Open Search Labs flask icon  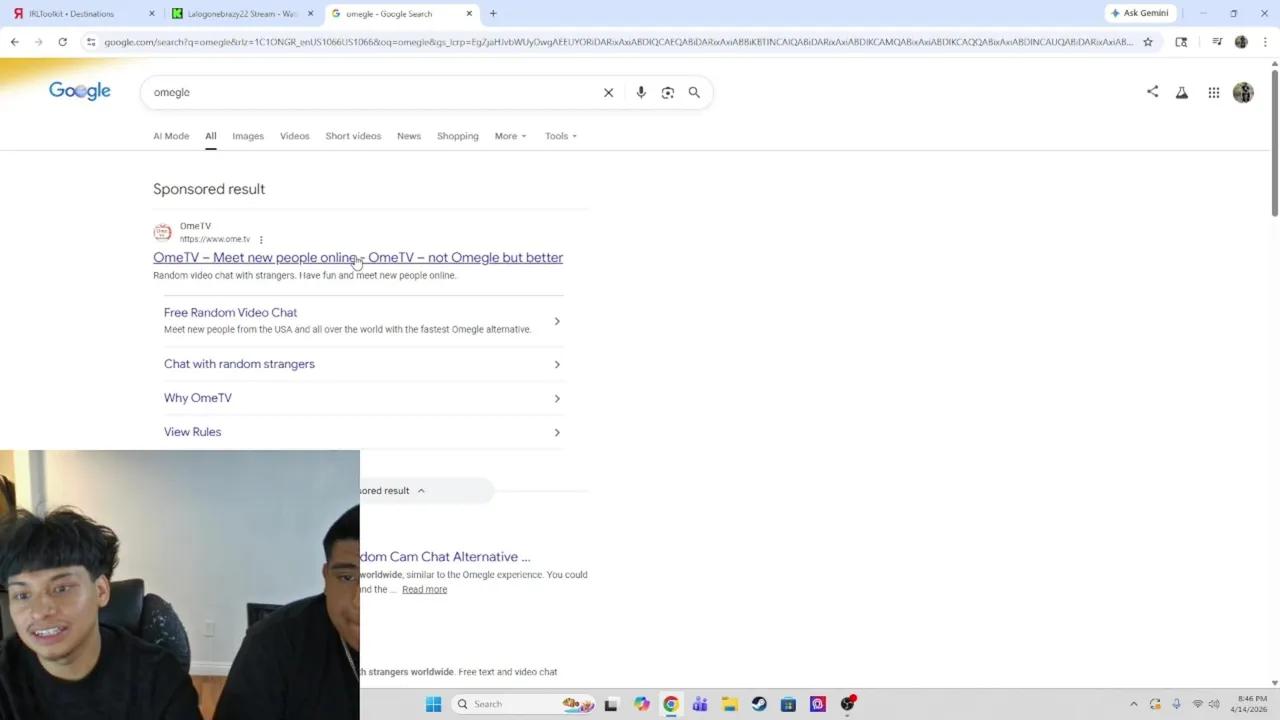click(1182, 92)
